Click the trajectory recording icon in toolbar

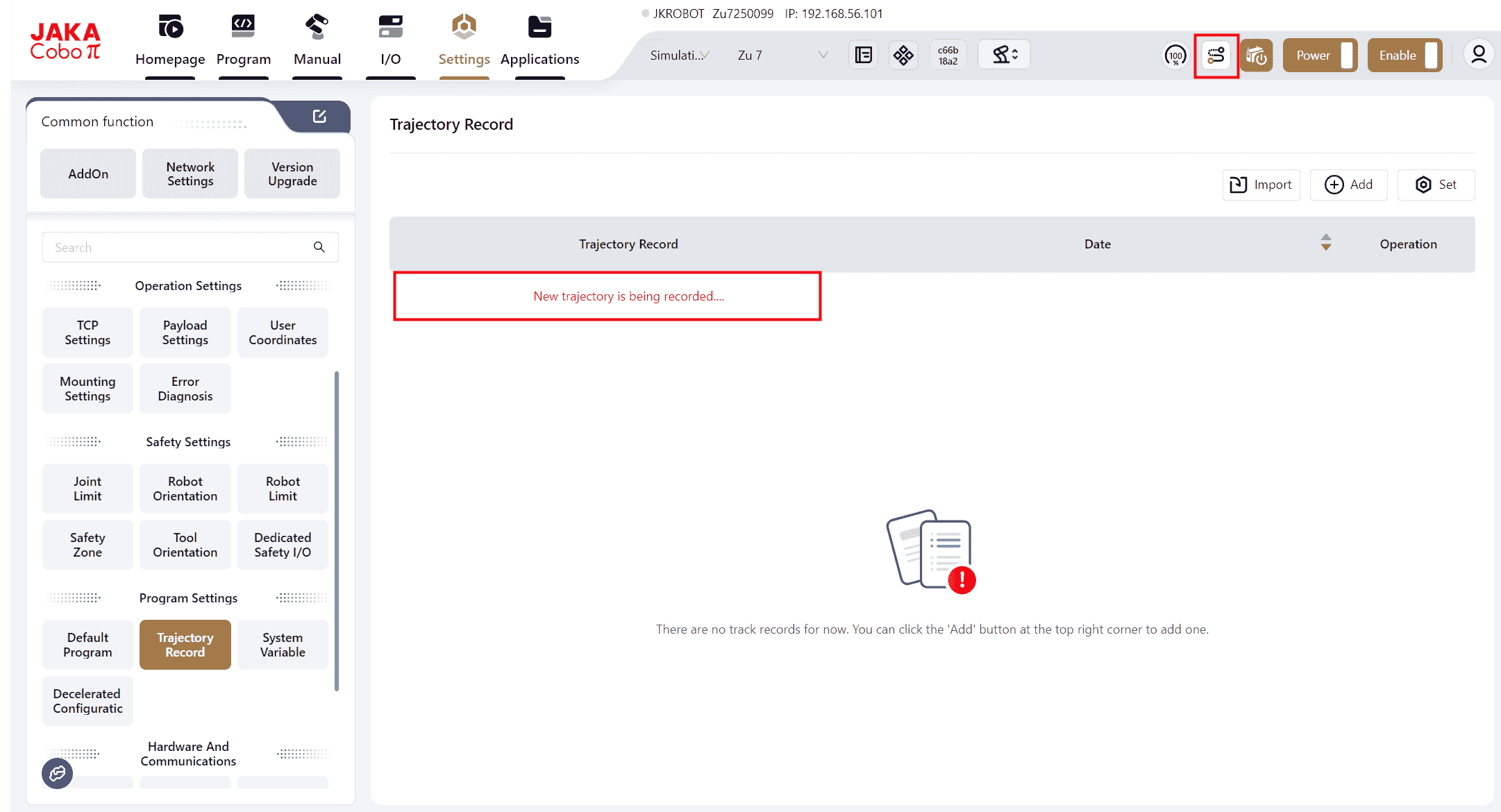coord(1216,56)
